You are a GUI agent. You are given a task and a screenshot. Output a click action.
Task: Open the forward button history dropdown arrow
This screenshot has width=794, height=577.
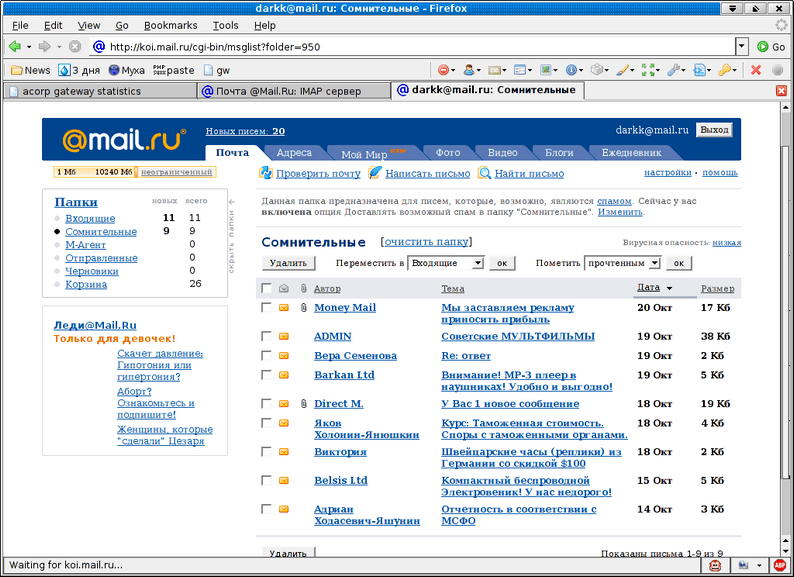click(59, 47)
